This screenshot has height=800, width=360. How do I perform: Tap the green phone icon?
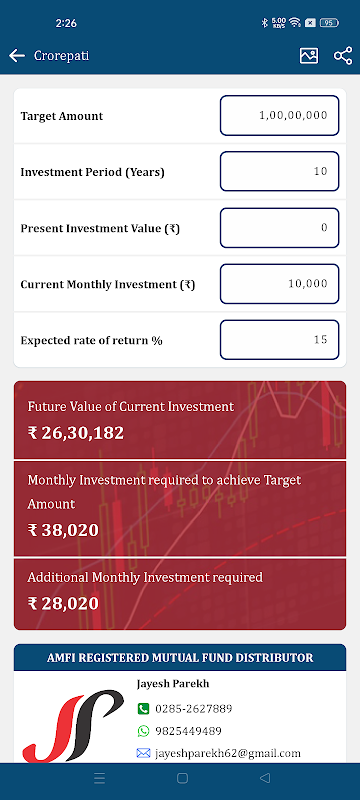coord(143,709)
